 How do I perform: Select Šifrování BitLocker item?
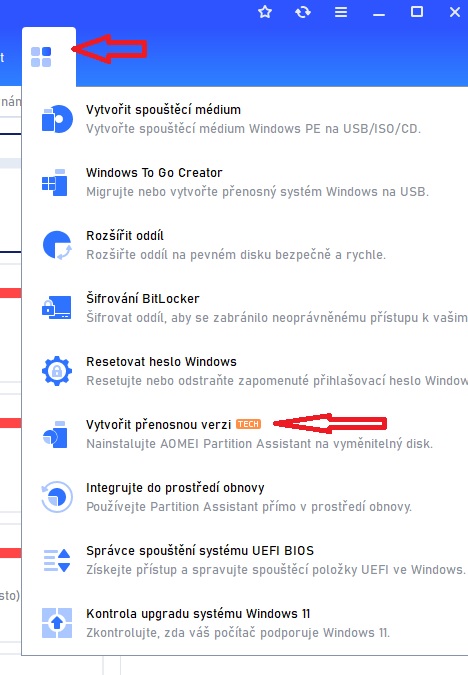pos(245,308)
